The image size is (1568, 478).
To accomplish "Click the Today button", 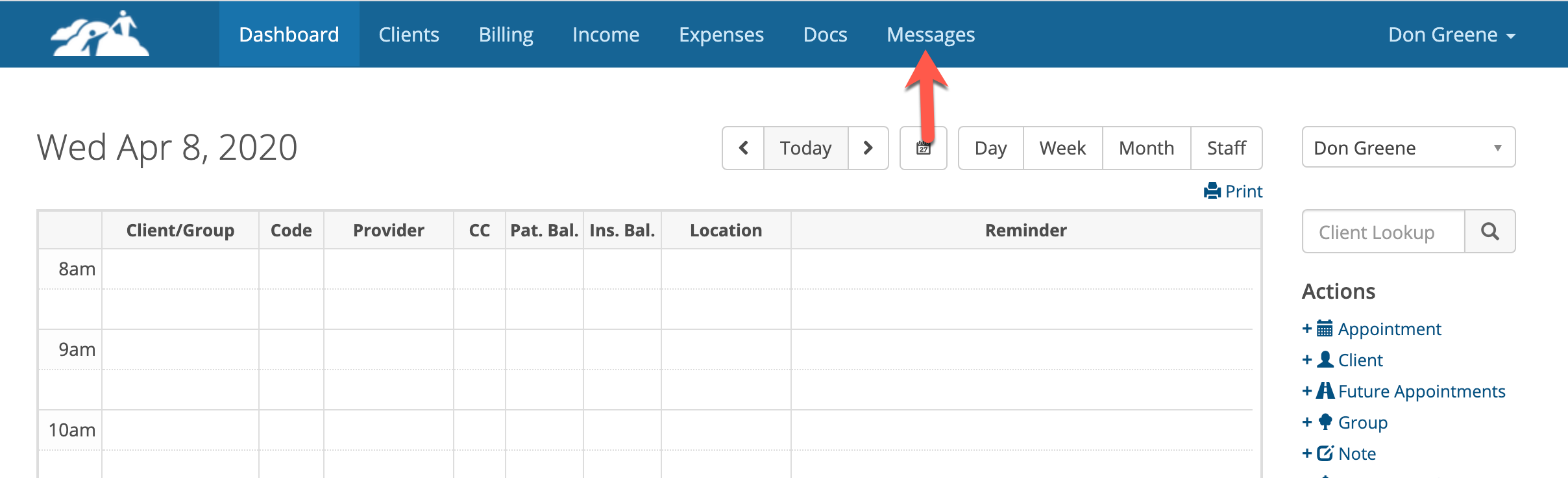I will [805, 148].
